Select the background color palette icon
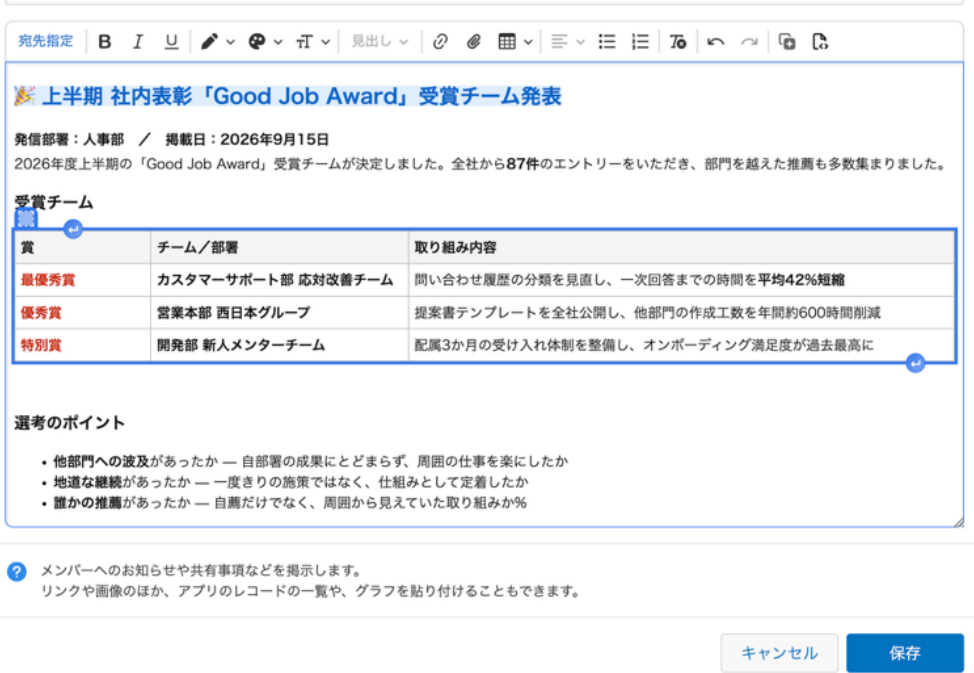974x673 pixels. (257, 42)
